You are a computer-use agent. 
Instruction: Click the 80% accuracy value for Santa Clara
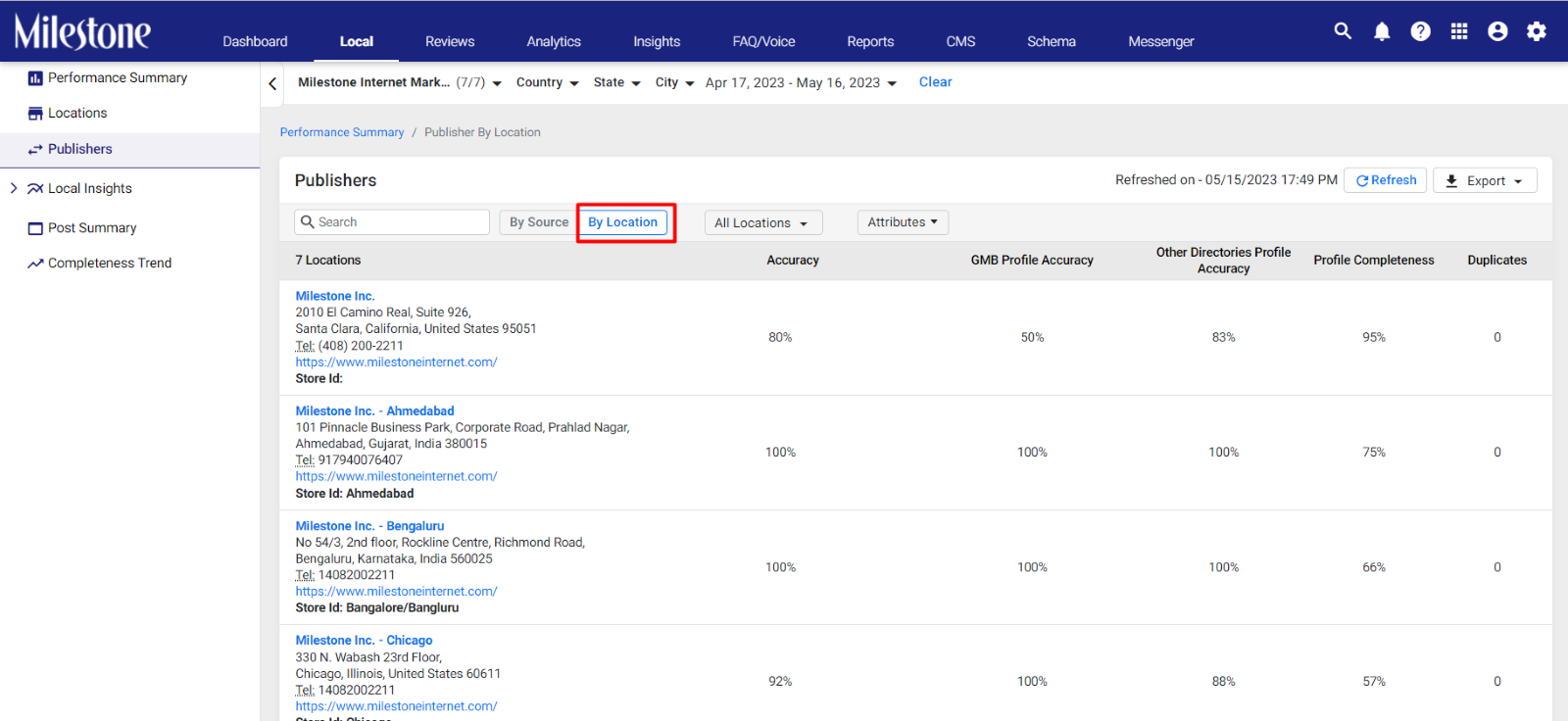click(780, 338)
